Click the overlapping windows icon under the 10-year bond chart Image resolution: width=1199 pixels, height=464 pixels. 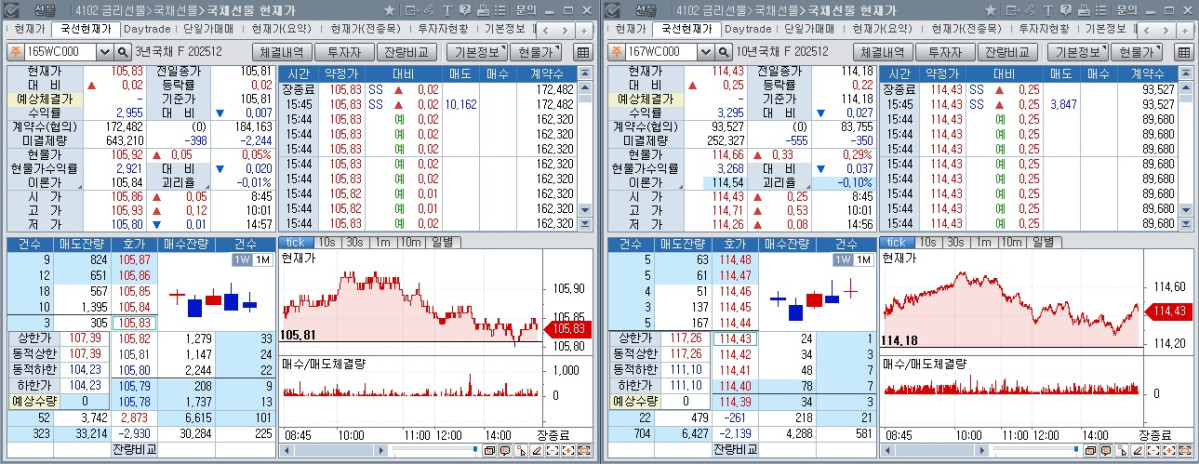click(x=1090, y=450)
